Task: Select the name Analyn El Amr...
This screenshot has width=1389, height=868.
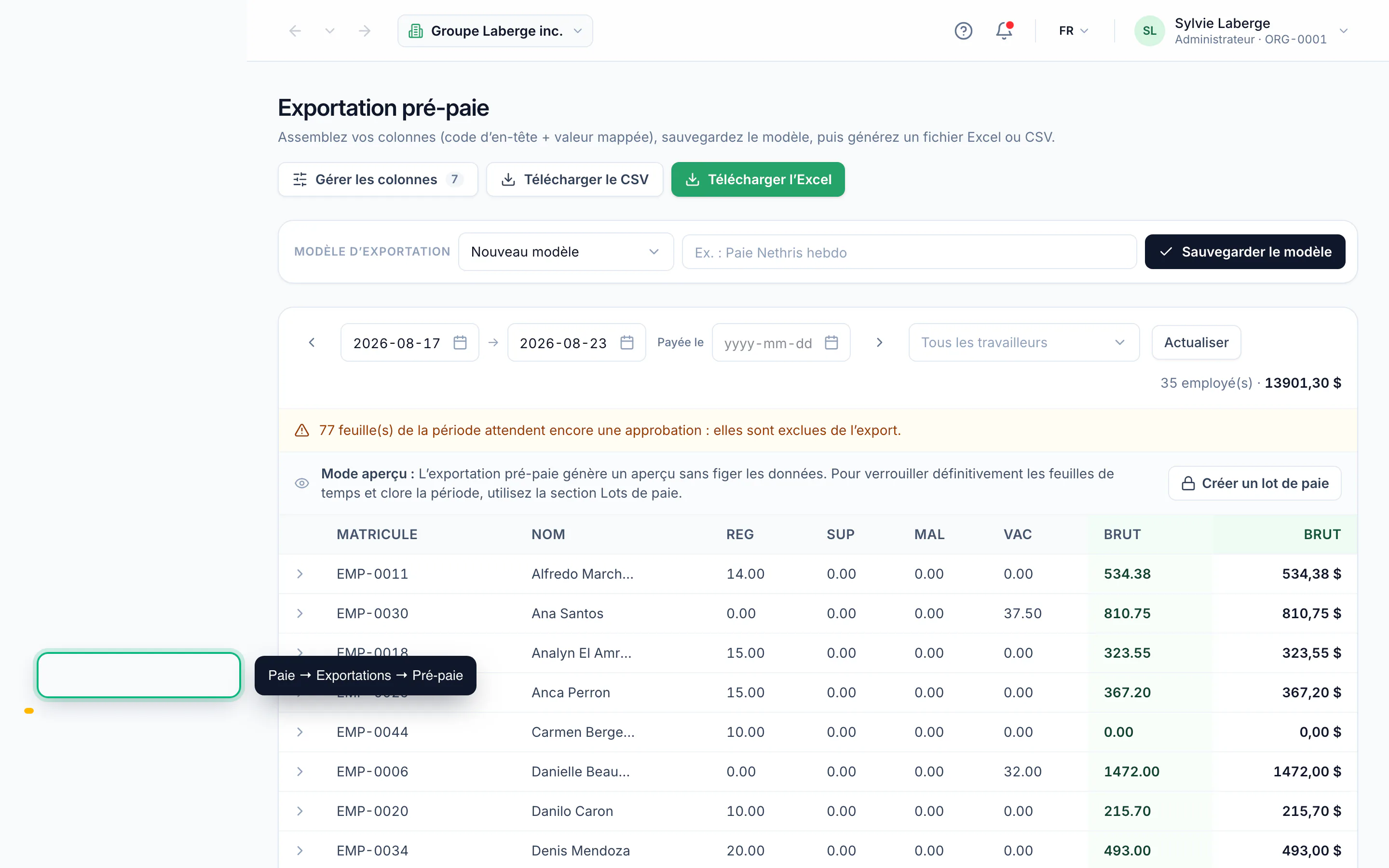Action: tap(582, 653)
